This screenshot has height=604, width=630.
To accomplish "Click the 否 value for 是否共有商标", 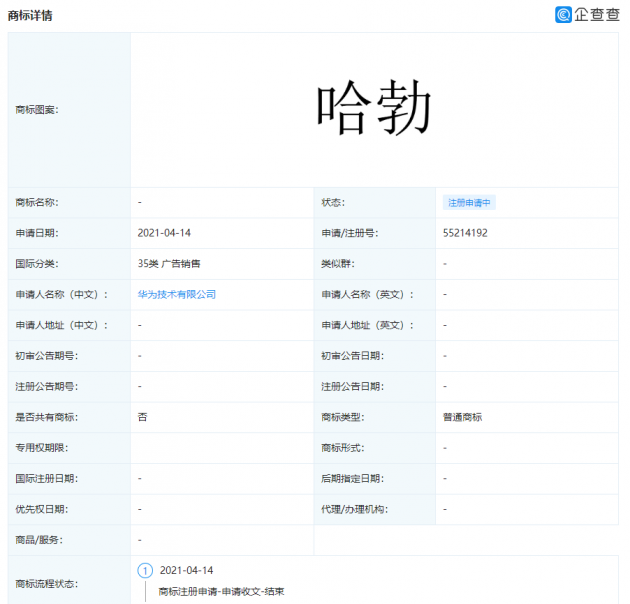I will point(142,417).
